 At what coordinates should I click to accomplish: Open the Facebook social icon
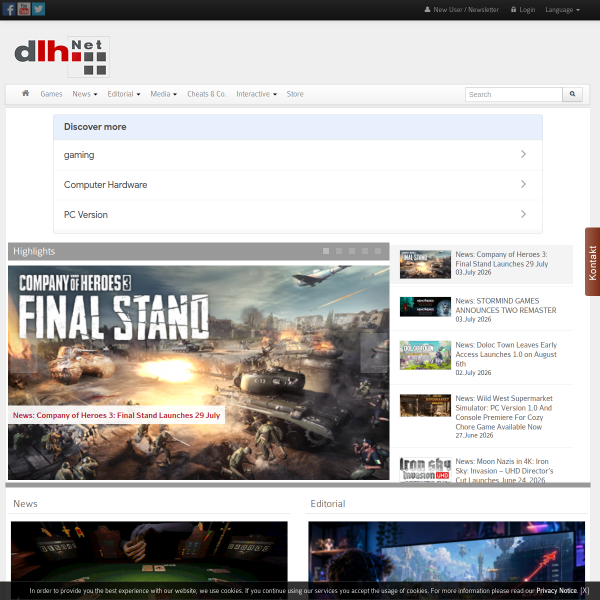(x=9, y=9)
